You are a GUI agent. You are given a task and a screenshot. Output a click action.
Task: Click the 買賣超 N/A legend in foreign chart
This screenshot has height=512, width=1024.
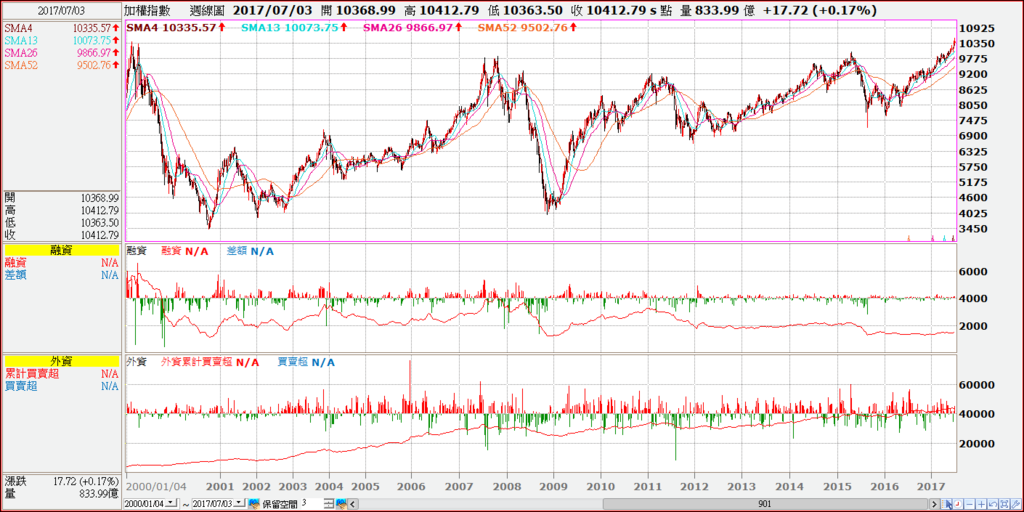(x=304, y=361)
